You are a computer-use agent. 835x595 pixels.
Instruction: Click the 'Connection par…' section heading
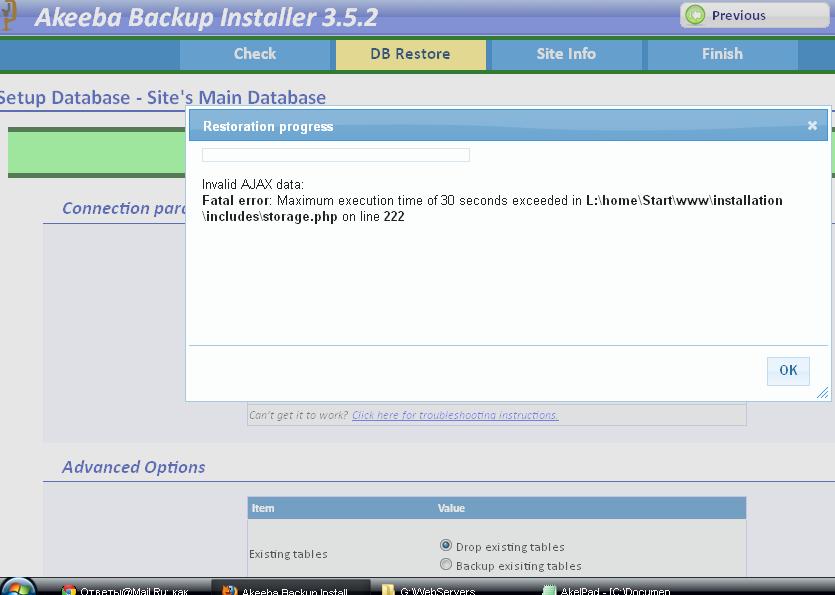[124, 208]
